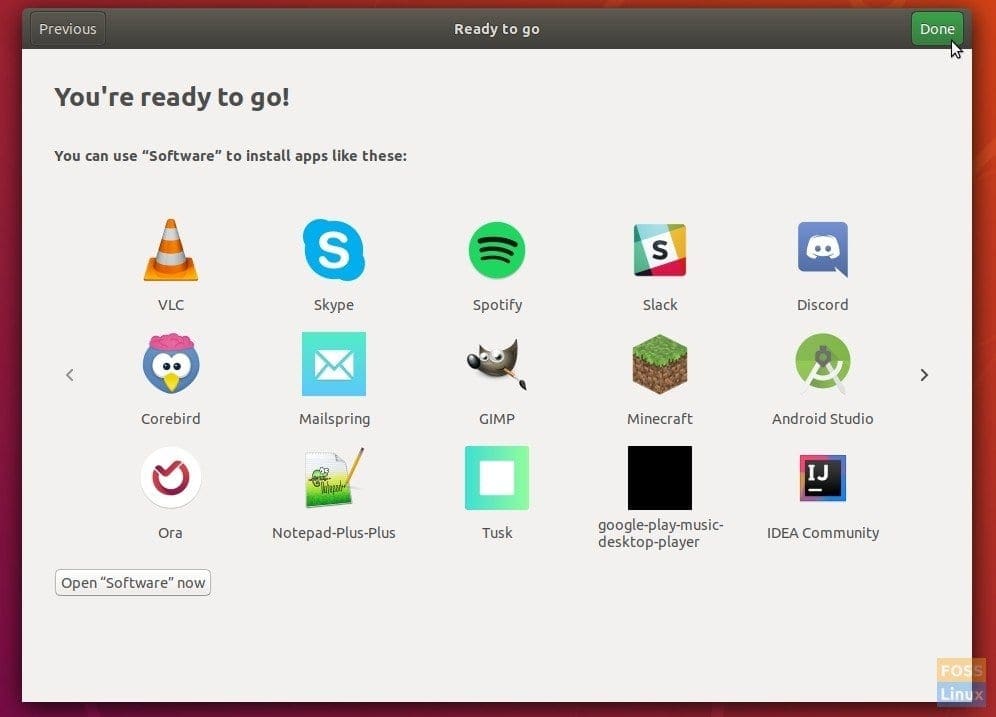Click the Android Studio text label
The height and width of the screenshot is (717, 996).
823,419
